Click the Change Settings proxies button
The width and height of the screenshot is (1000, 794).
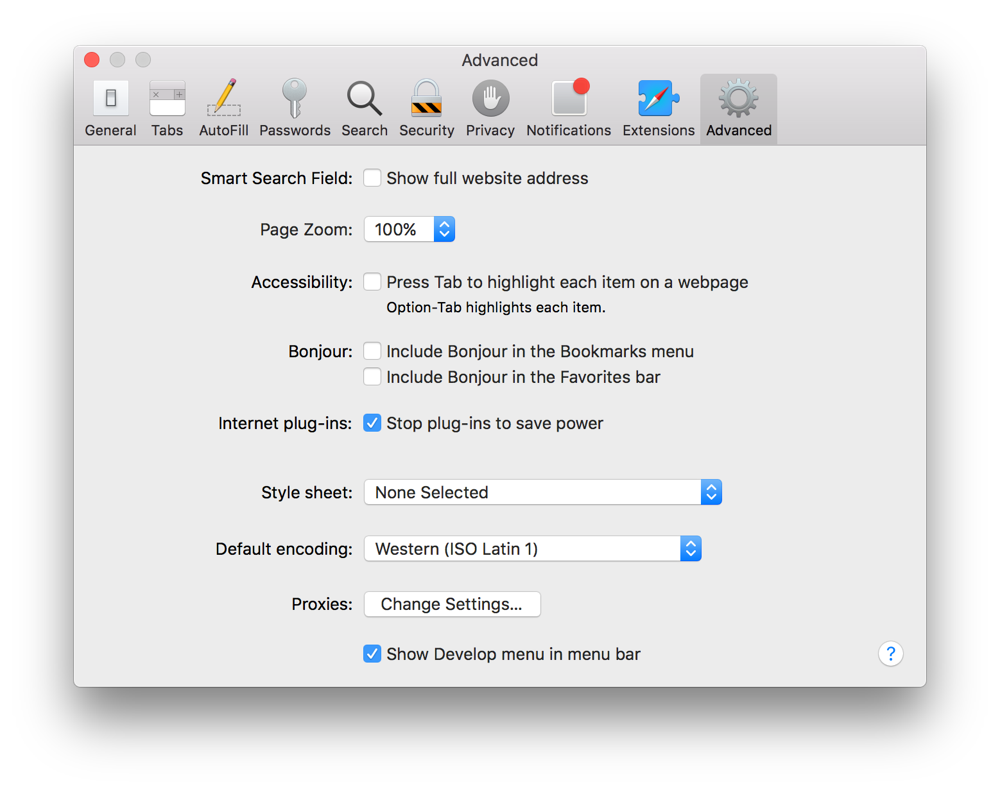coord(452,604)
